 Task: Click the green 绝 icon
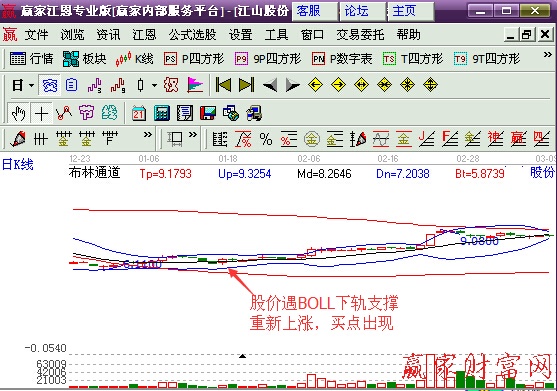click(x=109, y=113)
